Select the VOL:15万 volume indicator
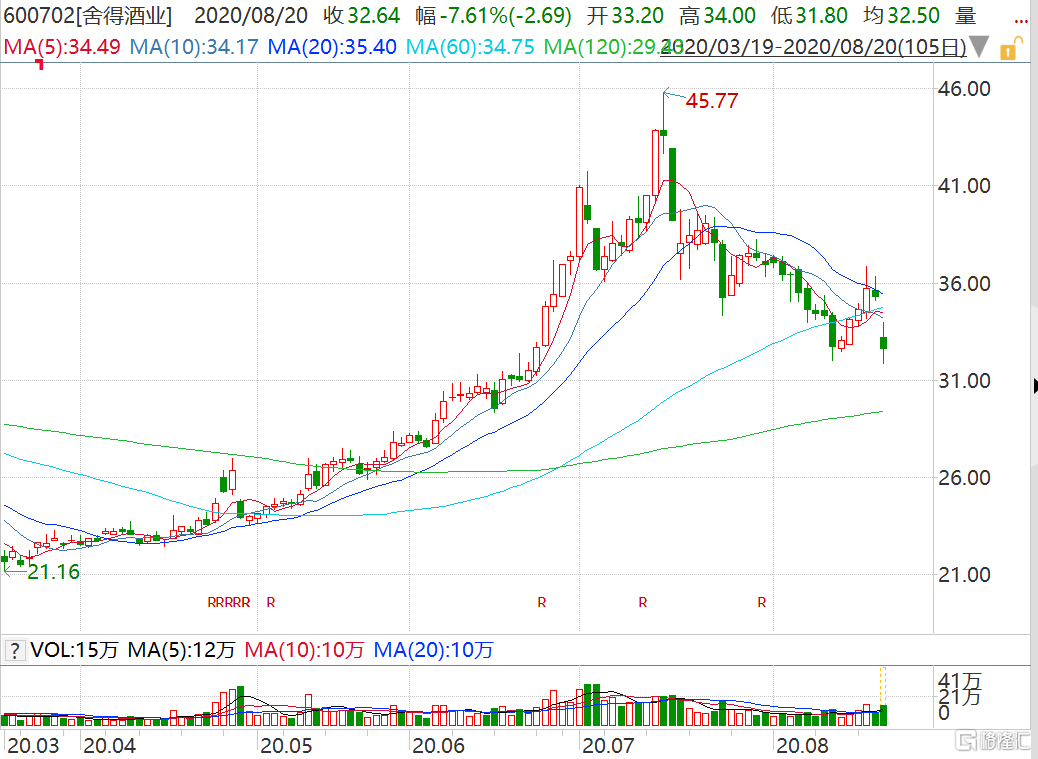Screen dimensions: 1038x759 pos(74,650)
